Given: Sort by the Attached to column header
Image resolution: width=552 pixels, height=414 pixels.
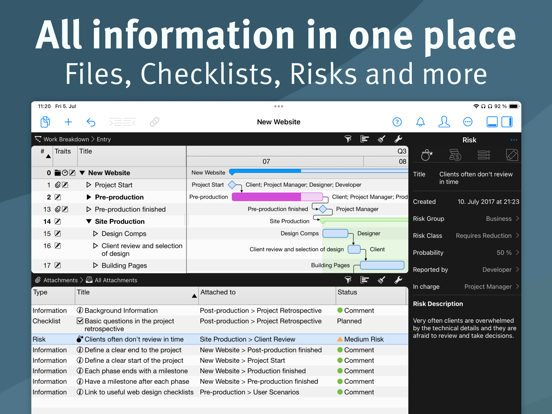Looking at the screenshot, I should [267, 295].
